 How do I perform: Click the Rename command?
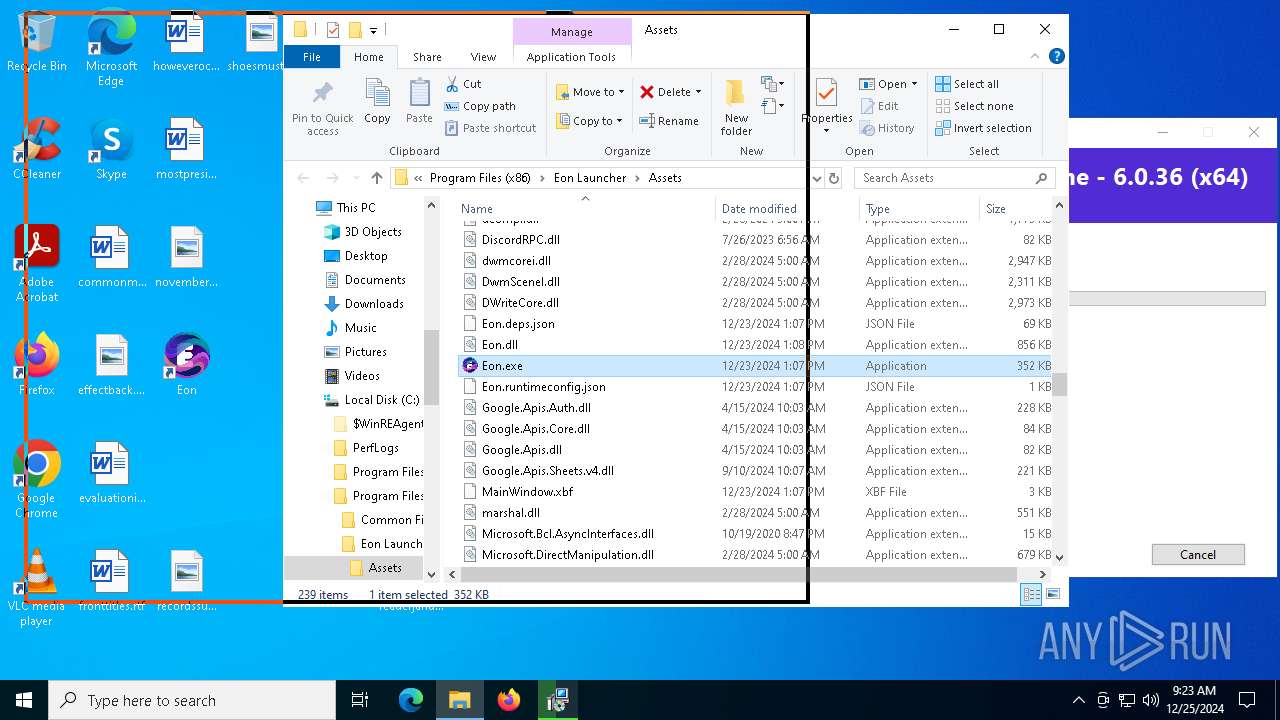pos(669,121)
